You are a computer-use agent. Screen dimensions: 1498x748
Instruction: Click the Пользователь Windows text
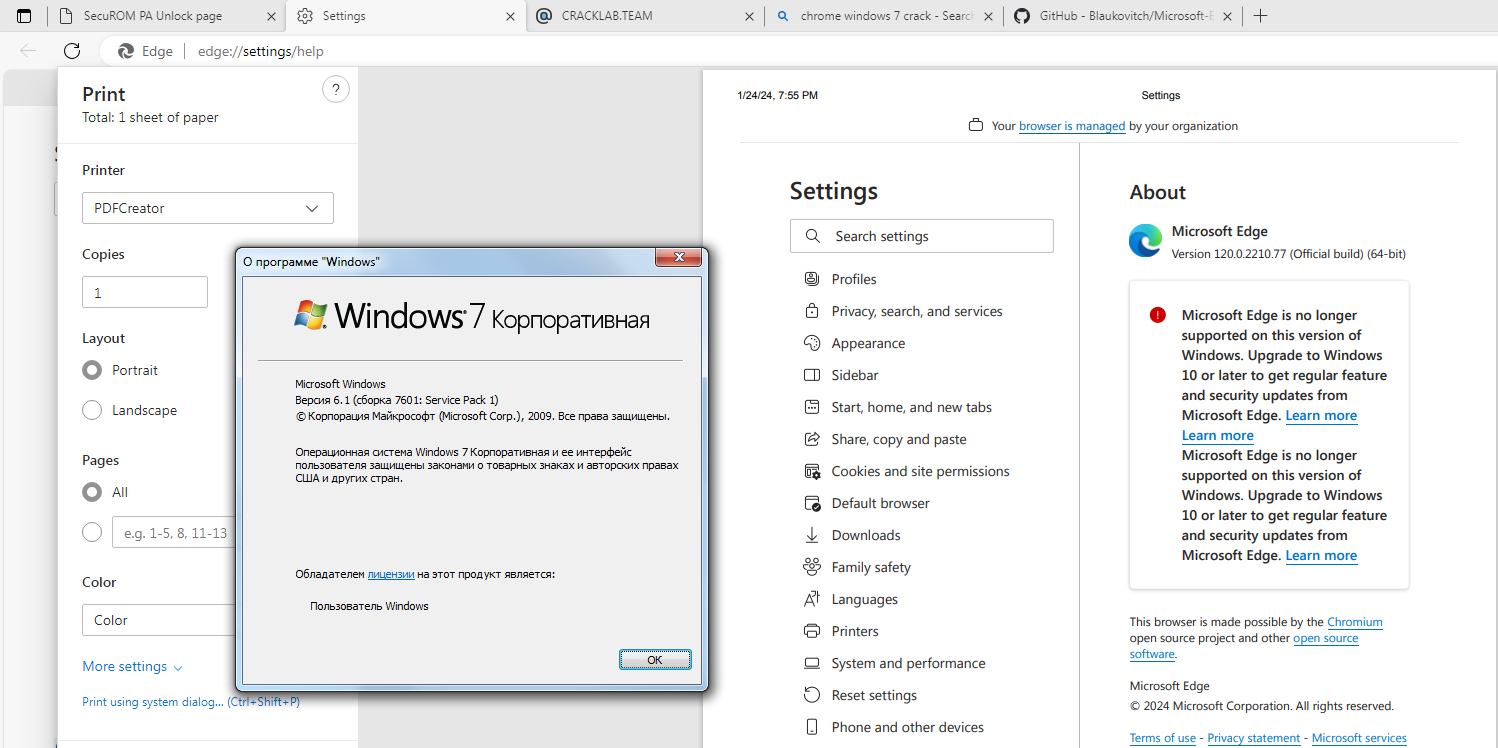[369, 606]
